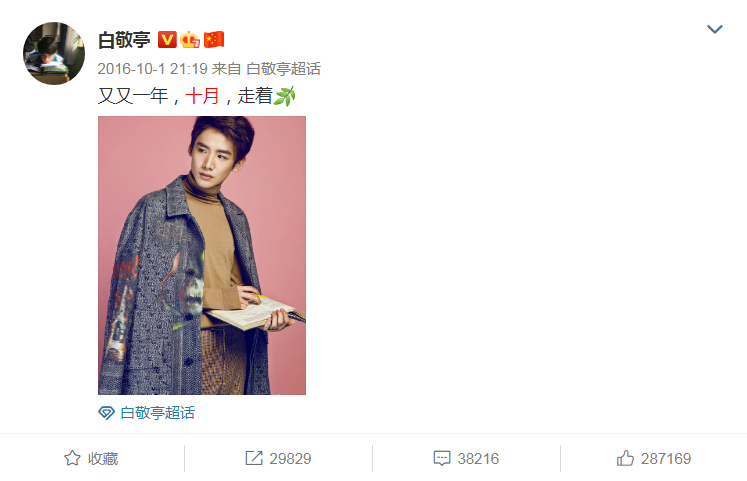
Task: Click the diamond super-topic icon
Action: tap(106, 413)
